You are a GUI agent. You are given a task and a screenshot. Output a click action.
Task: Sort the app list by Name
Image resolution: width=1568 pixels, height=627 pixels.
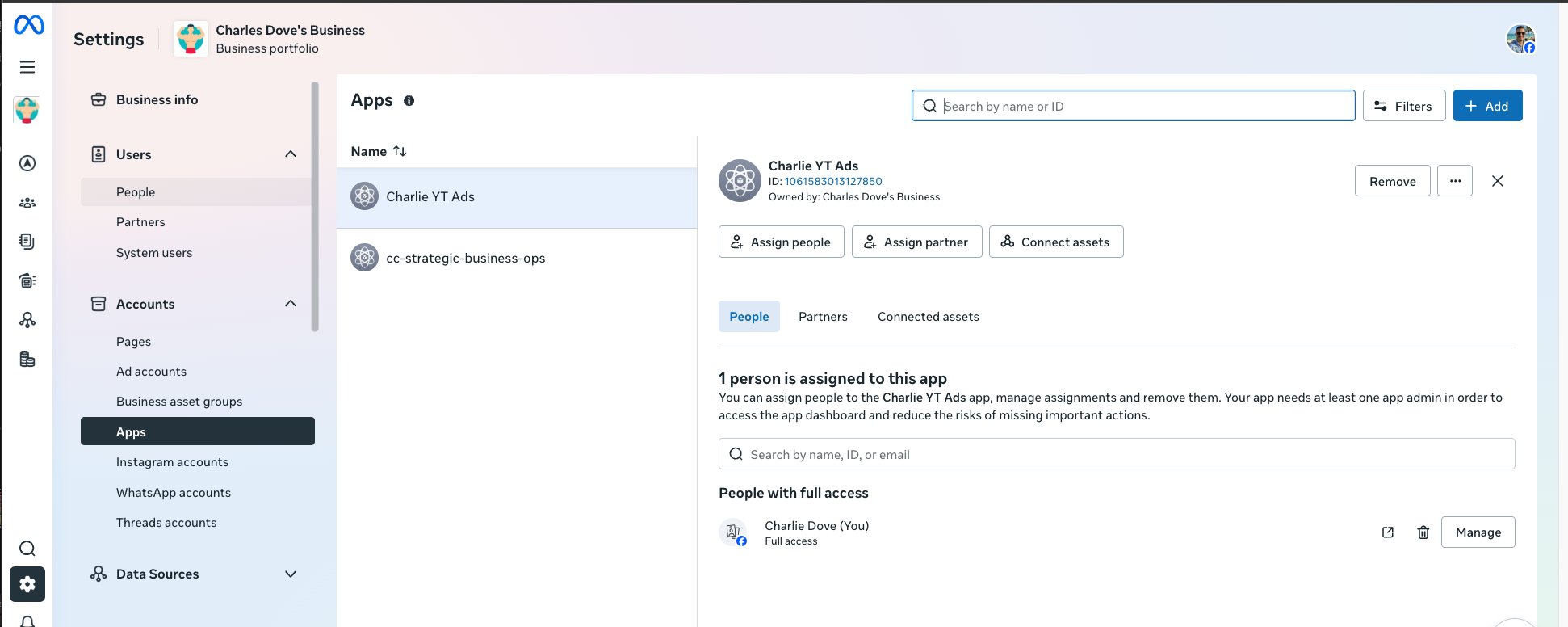(379, 151)
